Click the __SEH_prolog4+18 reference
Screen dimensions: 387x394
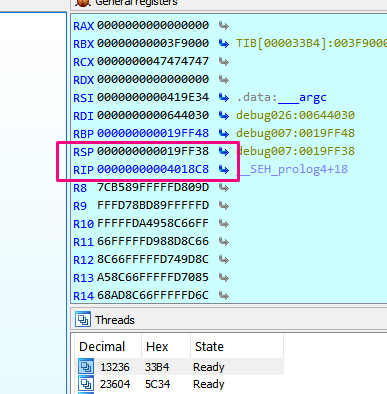click(292, 170)
